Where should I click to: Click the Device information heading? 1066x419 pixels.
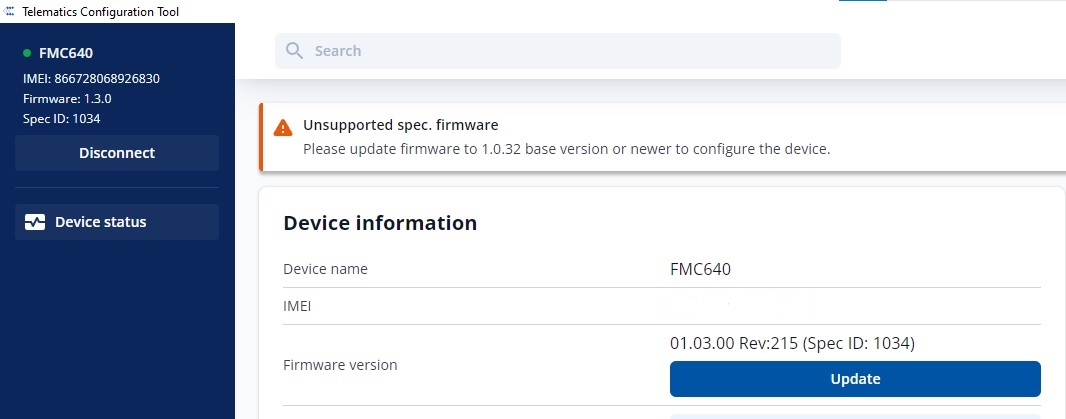(x=380, y=223)
